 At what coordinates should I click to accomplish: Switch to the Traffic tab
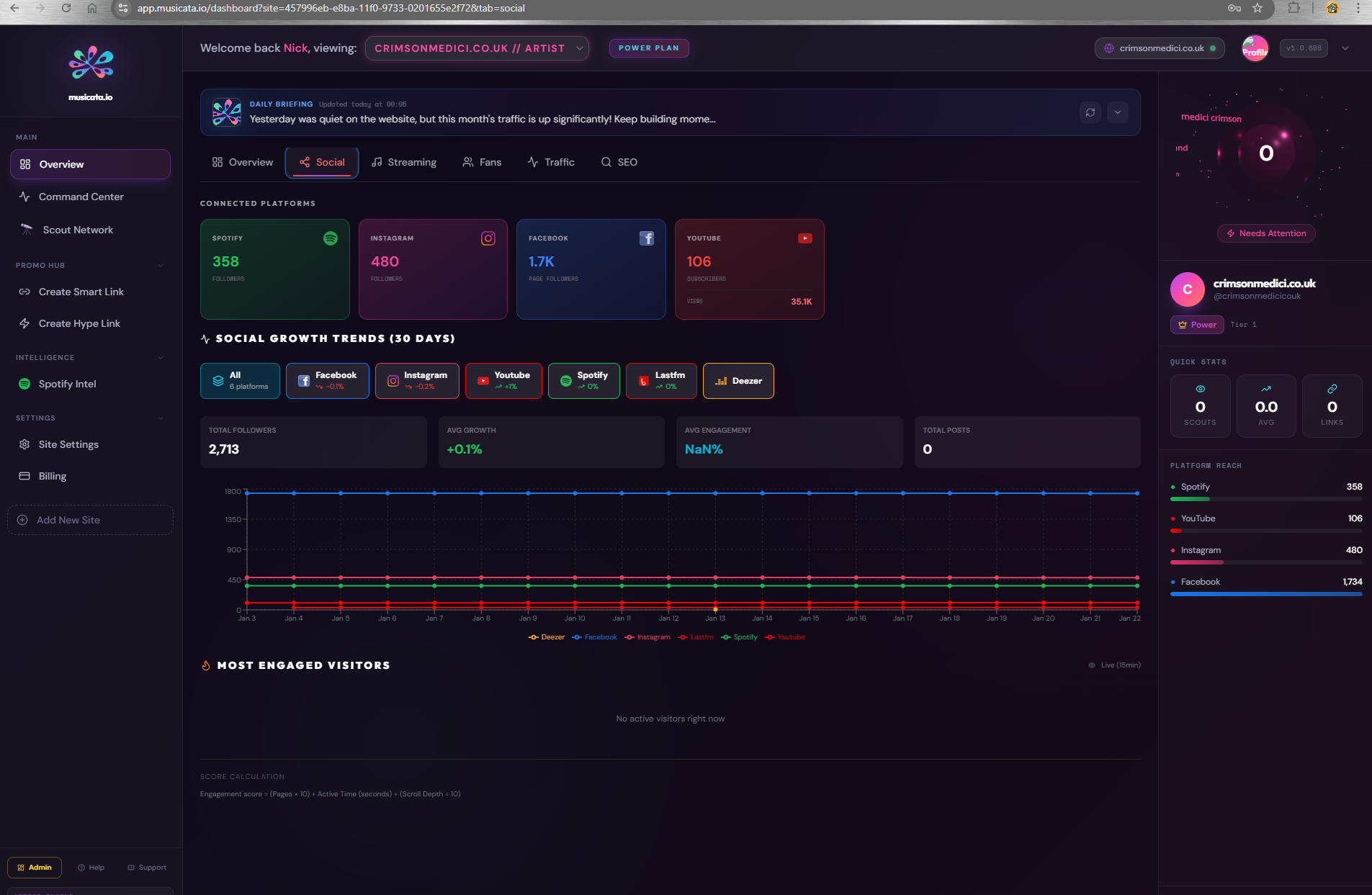(551, 162)
